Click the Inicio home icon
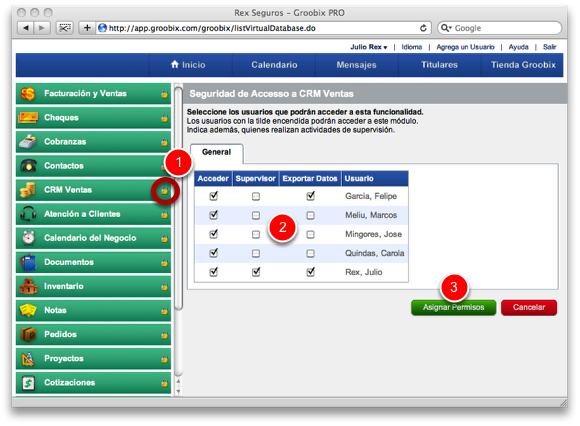Viewport: 580px width, 426px height. pyautogui.click(x=175, y=64)
